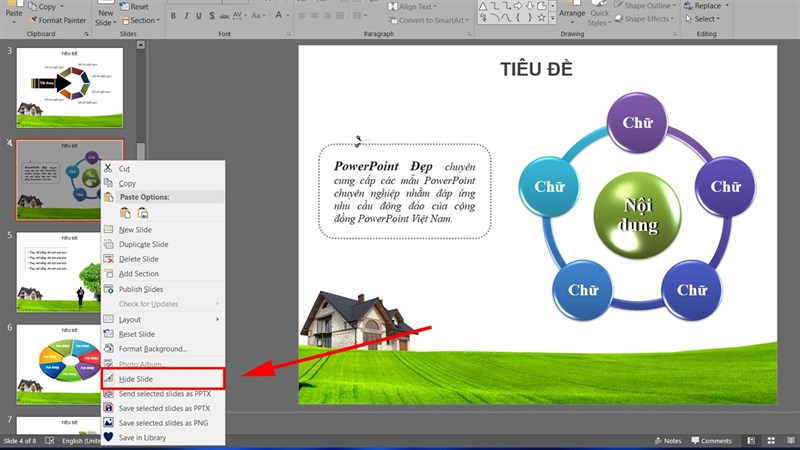The image size is (800, 450).
Task: Switch to Slide Sorter view icon
Action: click(771, 441)
